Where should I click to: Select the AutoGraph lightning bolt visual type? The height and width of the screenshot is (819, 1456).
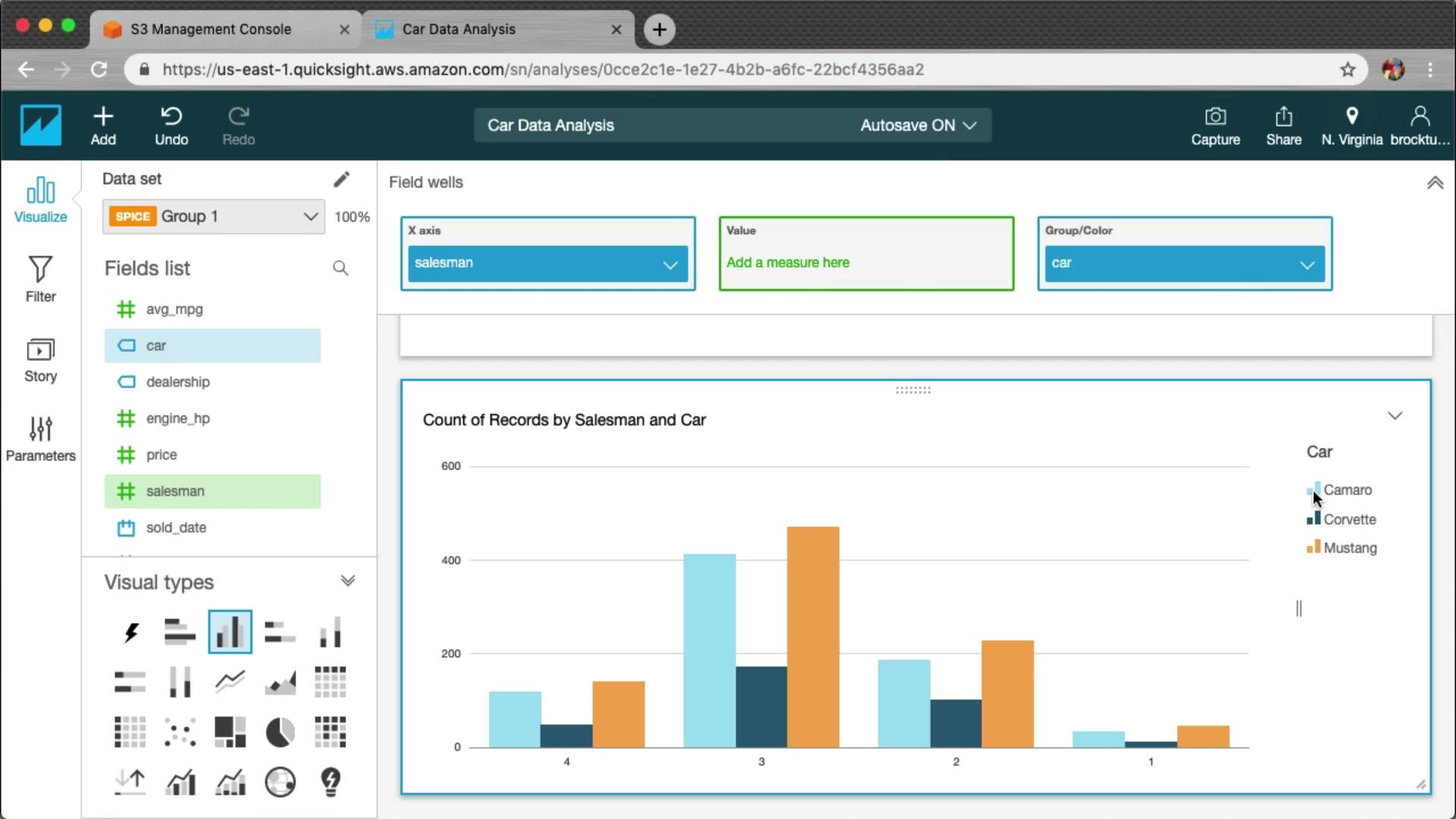[x=130, y=632]
